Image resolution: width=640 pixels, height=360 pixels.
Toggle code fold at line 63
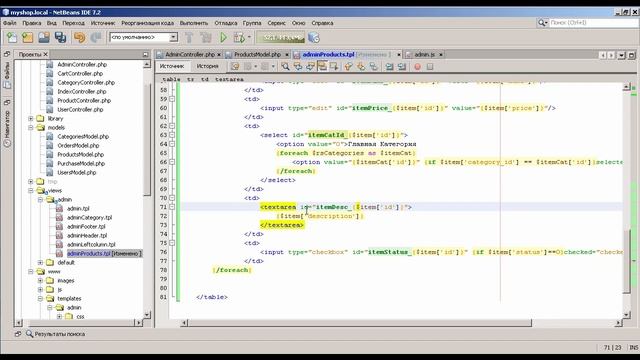point(172,135)
